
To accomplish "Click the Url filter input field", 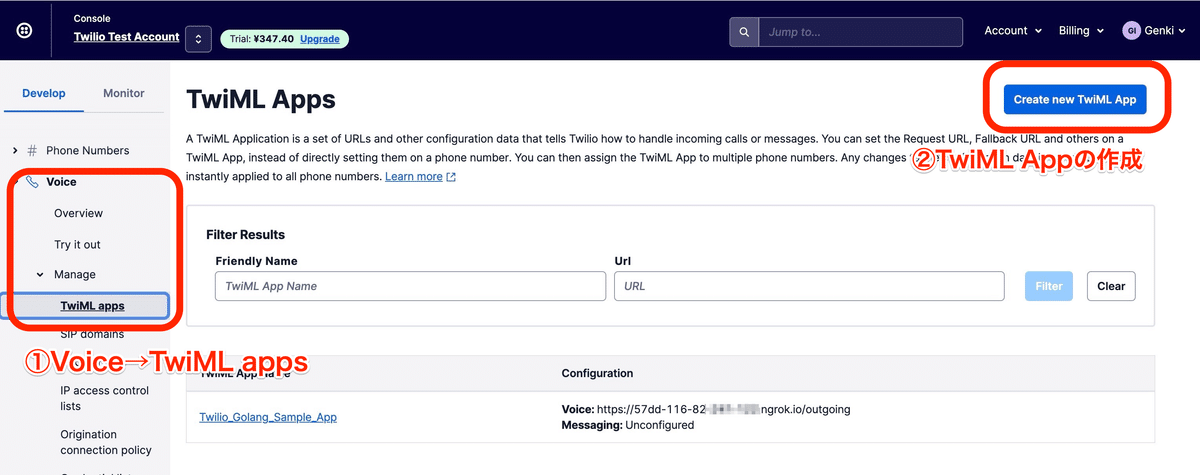I will (809, 286).
